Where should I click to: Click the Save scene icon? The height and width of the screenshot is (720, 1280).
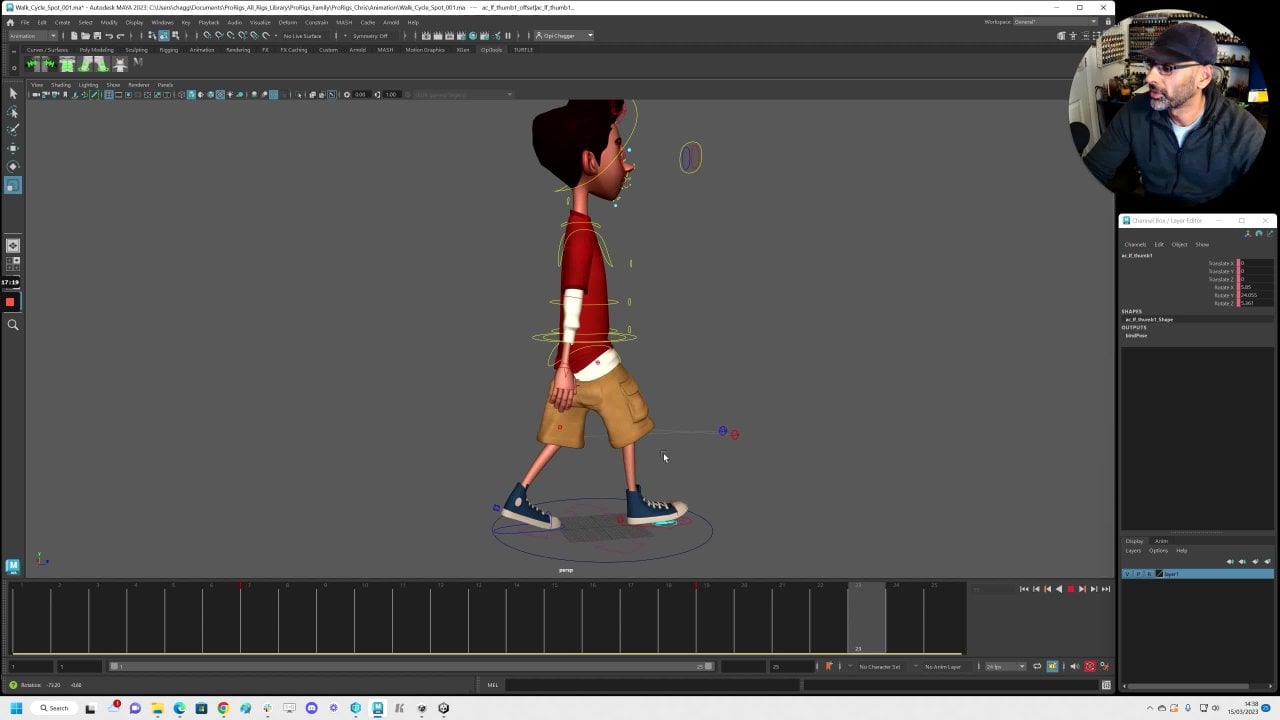point(97,36)
